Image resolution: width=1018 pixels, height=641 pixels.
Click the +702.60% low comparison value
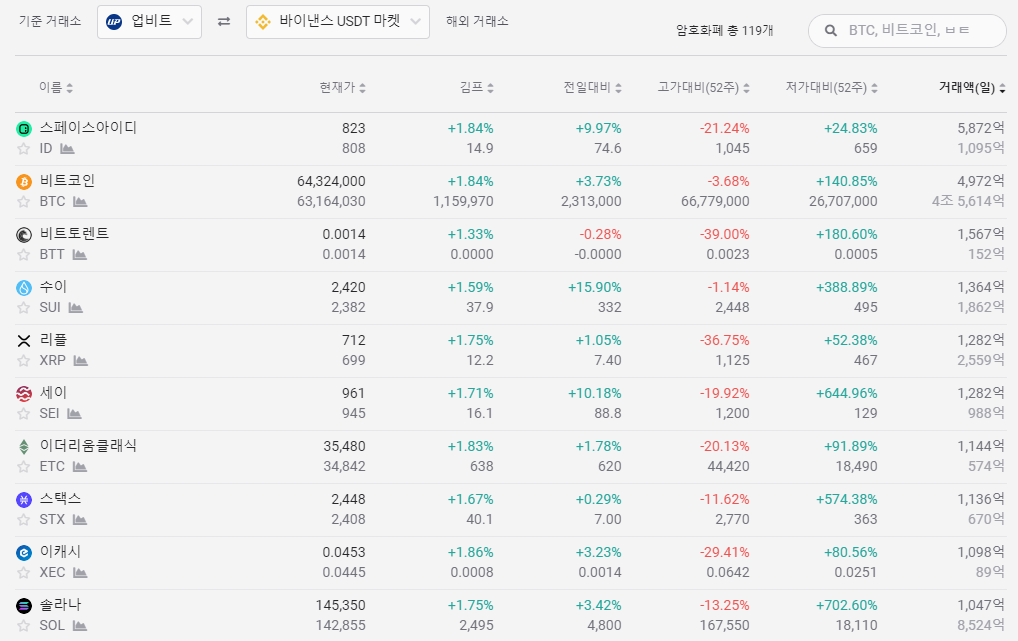(847, 605)
